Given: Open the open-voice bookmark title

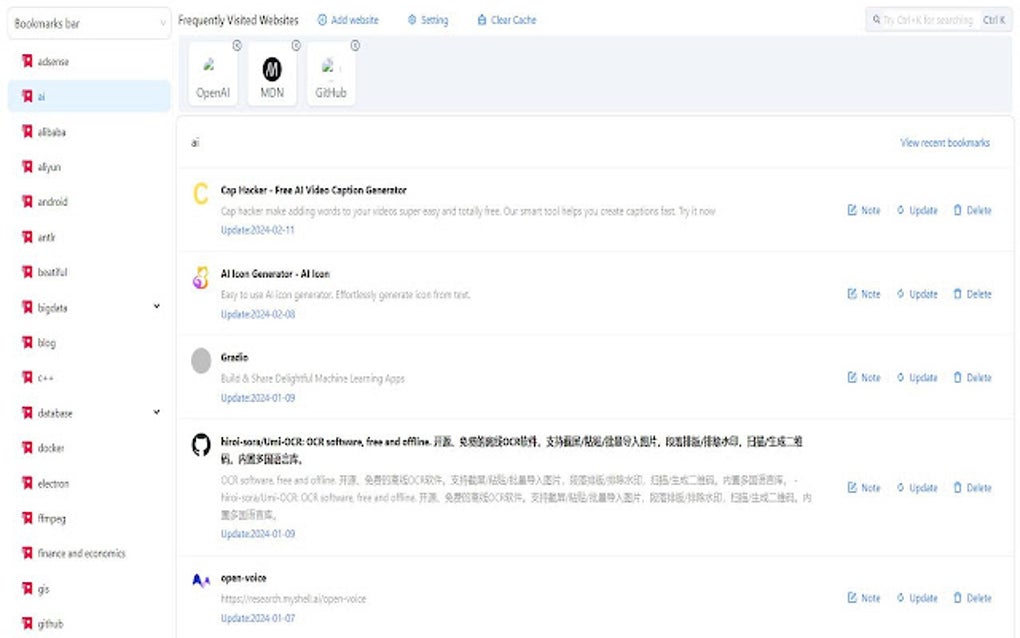Looking at the screenshot, I should [243, 578].
